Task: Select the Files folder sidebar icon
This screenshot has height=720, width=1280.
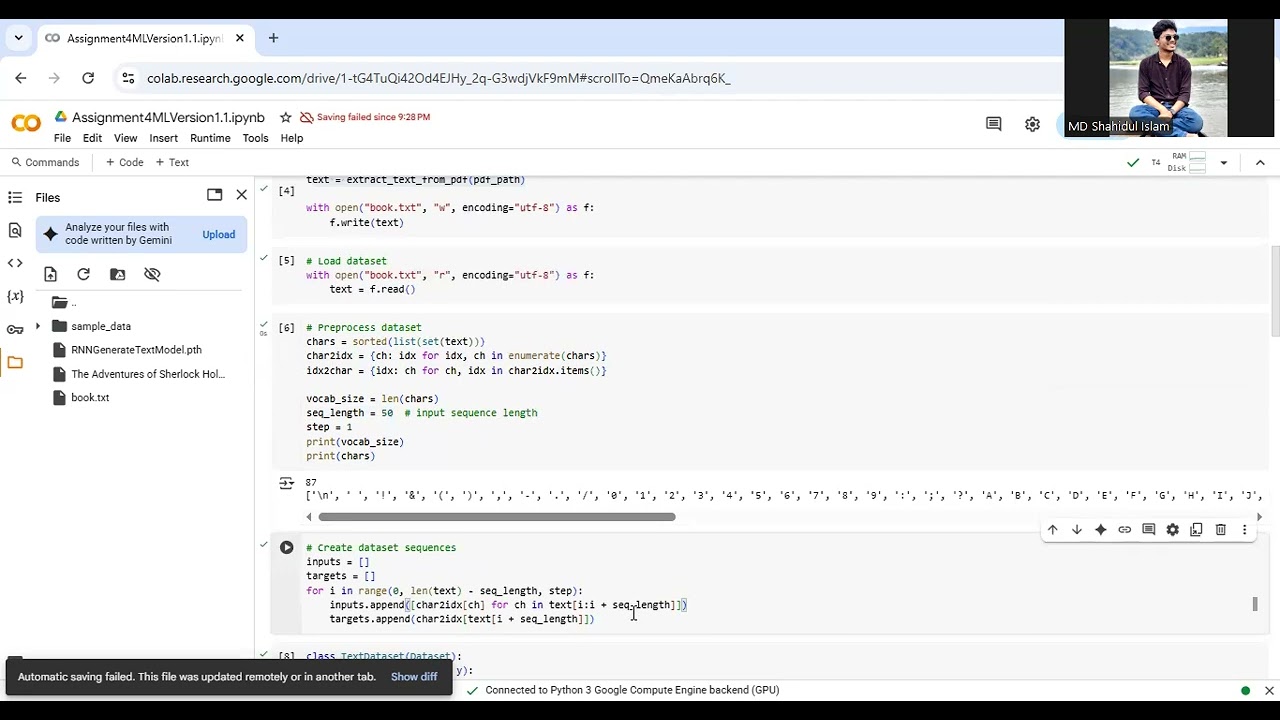Action: tap(15, 362)
